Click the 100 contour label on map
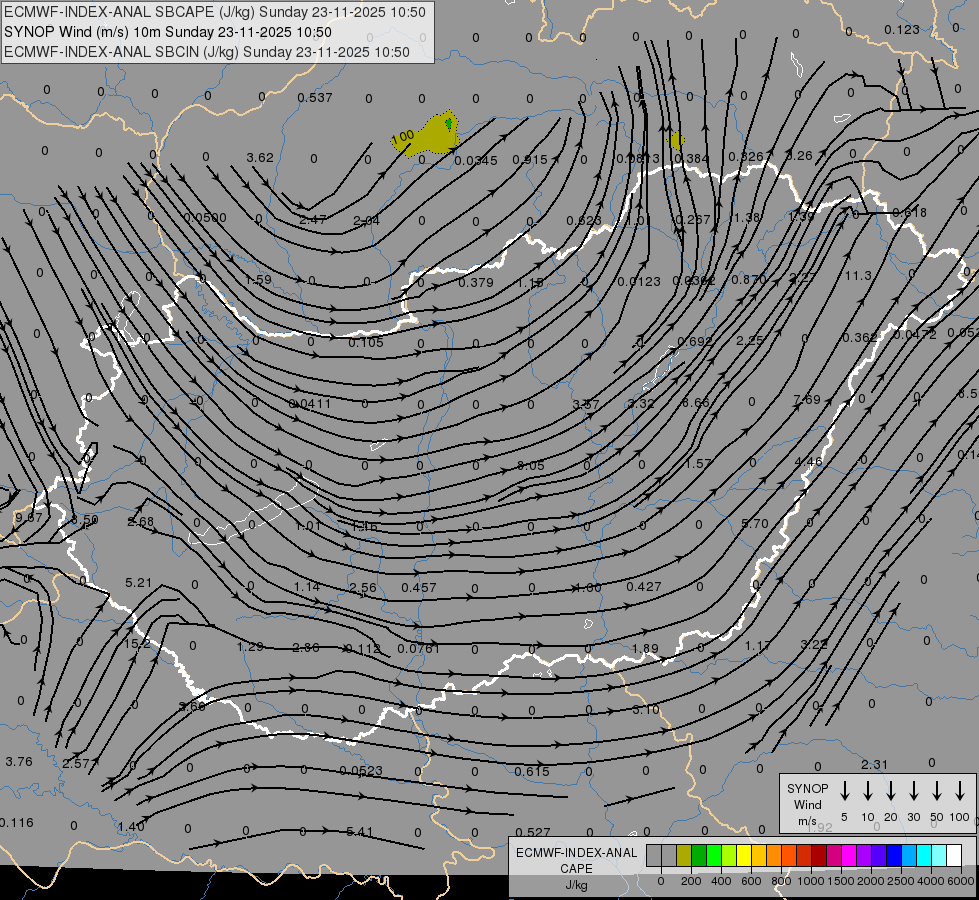This screenshot has height=900, width=979. [403, 136]
